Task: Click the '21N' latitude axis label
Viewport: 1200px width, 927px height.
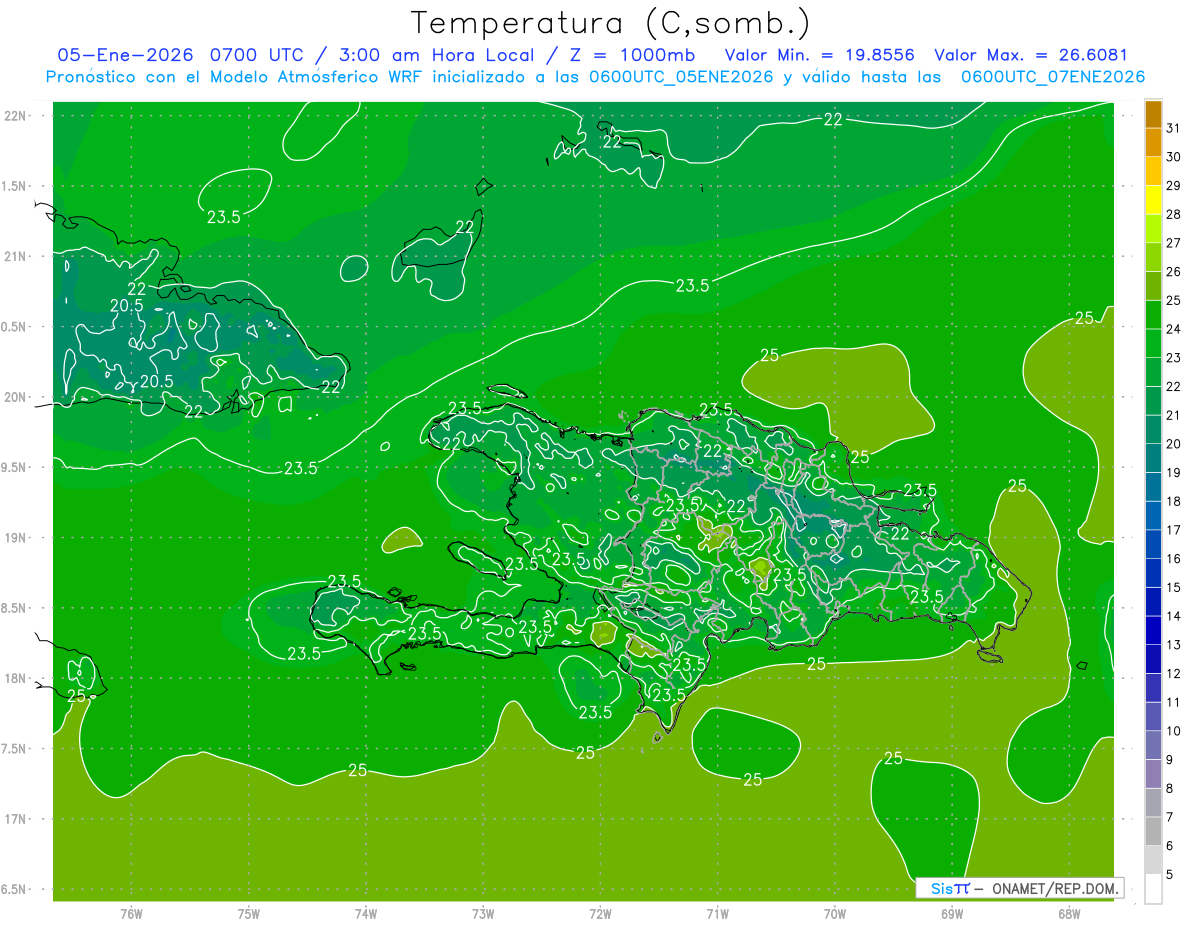Action: [17, 257]
